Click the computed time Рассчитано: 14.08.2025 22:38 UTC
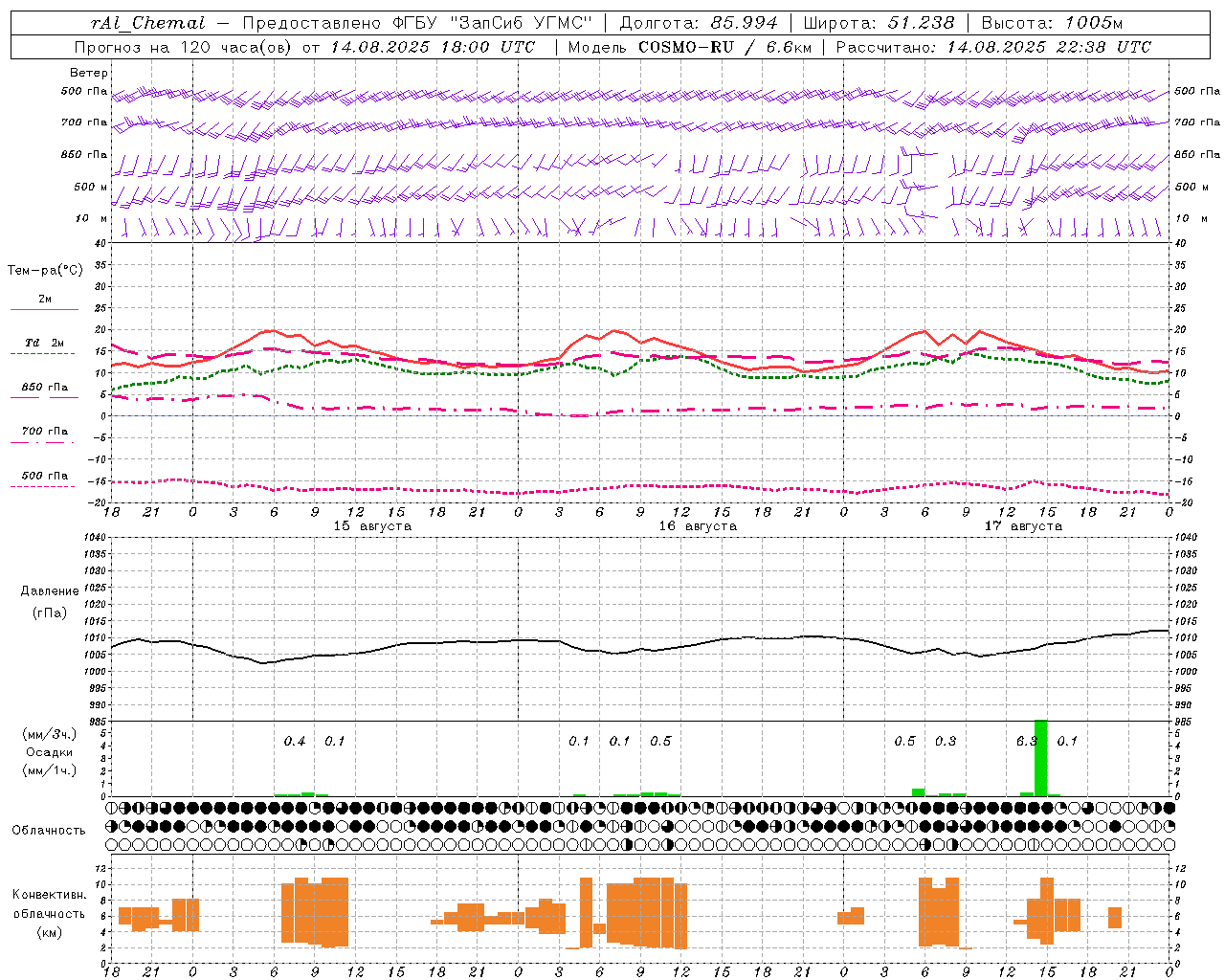This screenshot has height=980, width=1225. [x=993, y=47]
